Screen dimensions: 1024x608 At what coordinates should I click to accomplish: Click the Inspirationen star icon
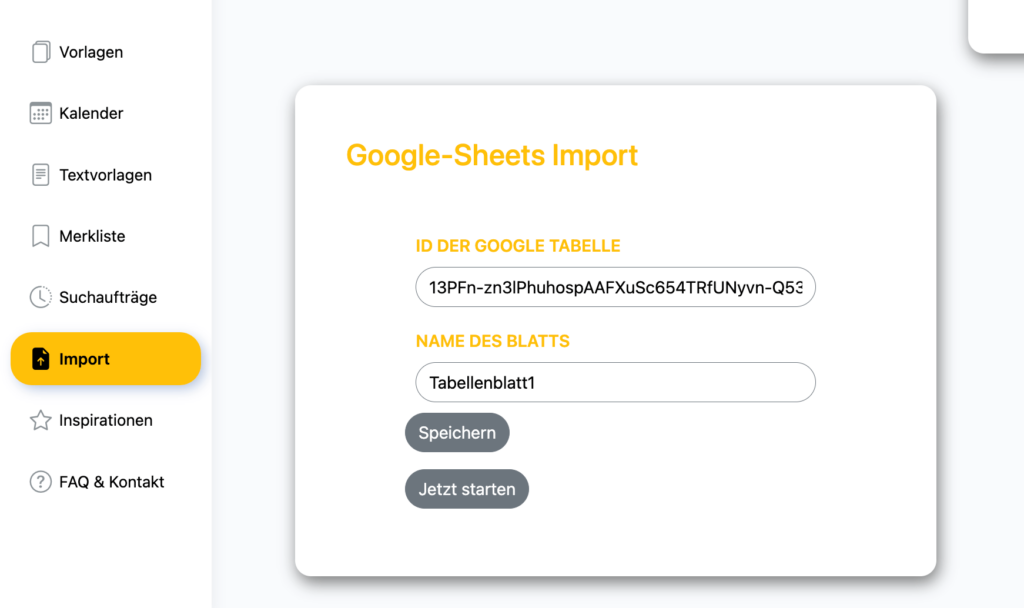point(40,420)
